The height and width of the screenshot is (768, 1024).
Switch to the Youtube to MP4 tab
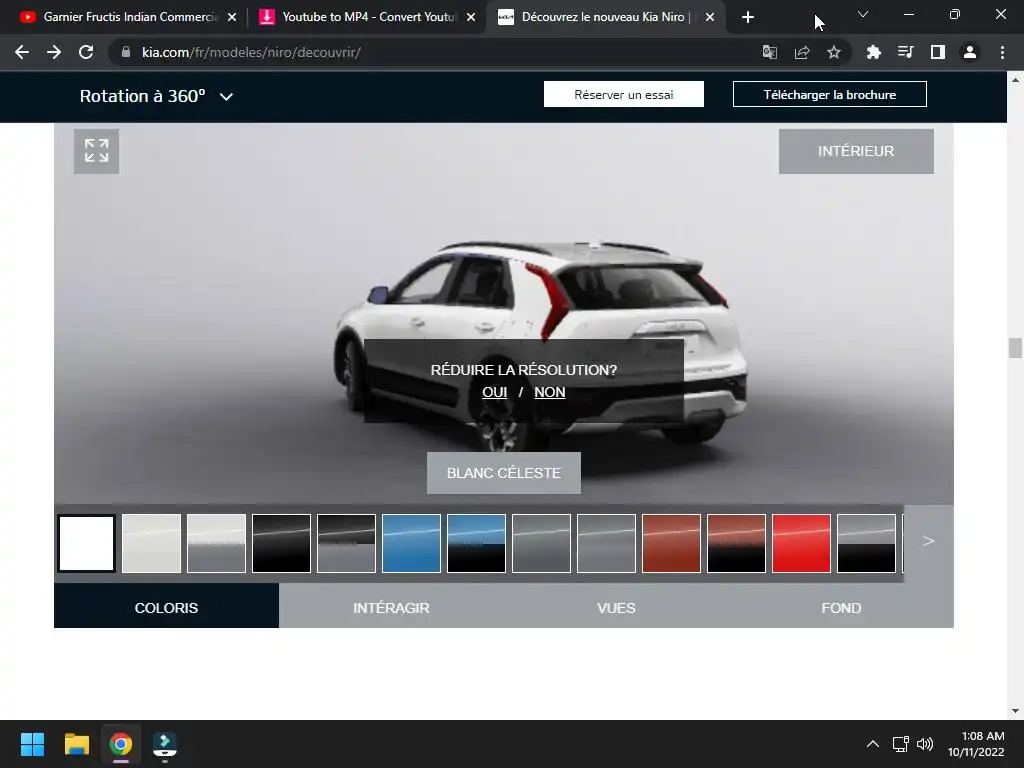[366, 17]
